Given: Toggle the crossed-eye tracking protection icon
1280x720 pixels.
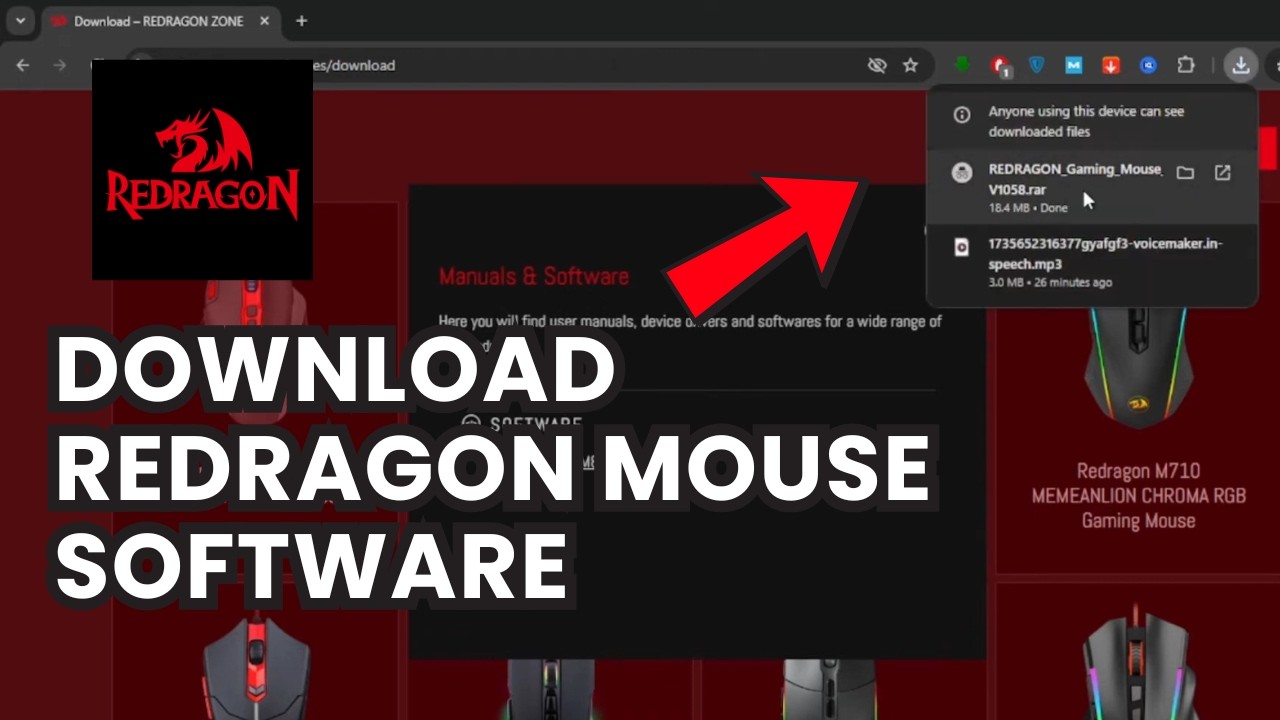Looking at the screenshot, I should [x=877, y=65].
